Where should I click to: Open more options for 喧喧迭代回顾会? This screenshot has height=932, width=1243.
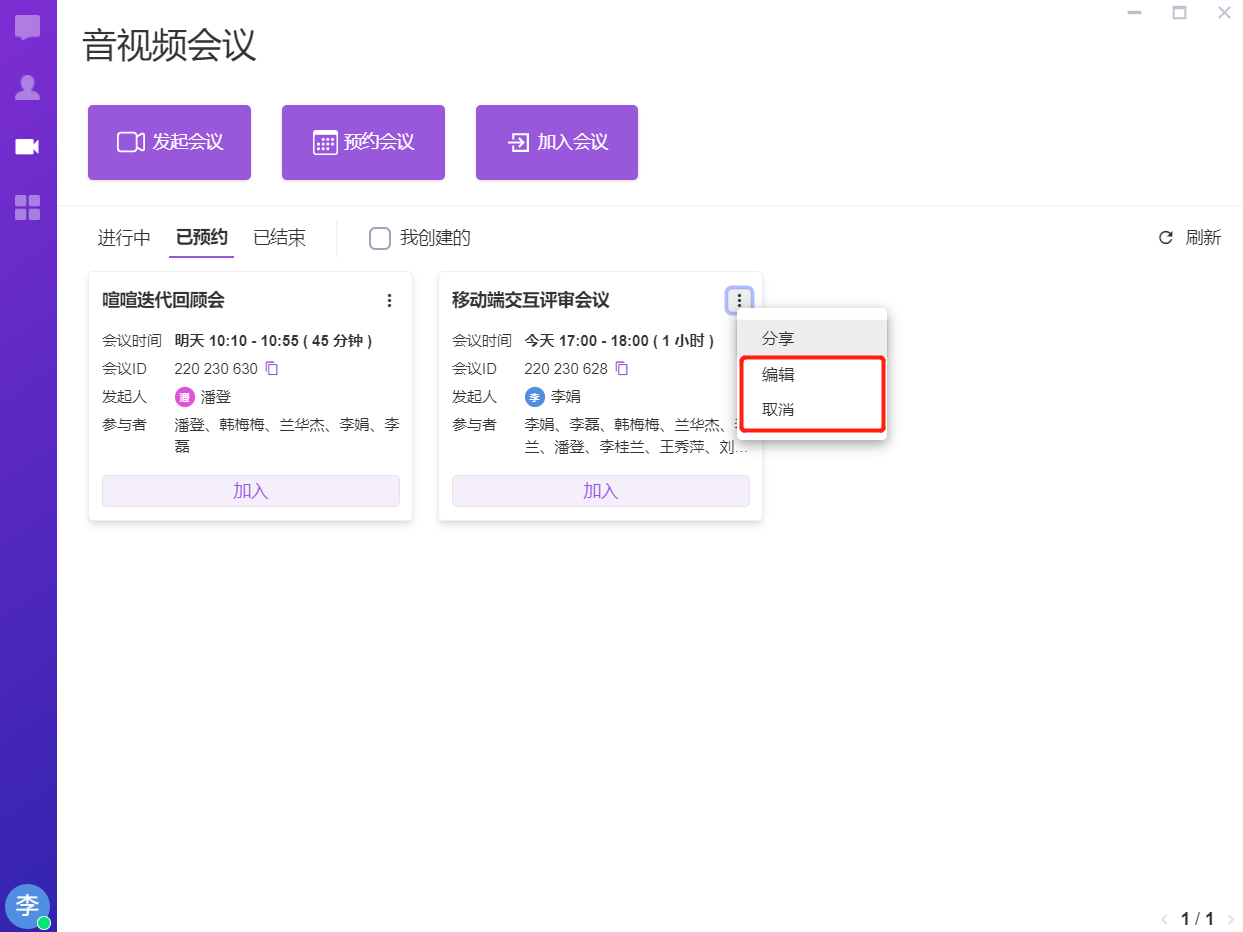389,300
